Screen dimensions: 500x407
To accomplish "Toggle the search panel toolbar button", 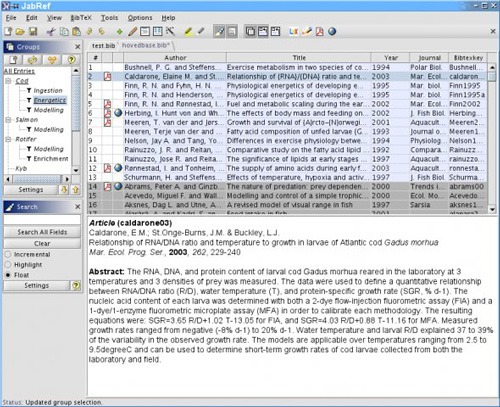I will [219, 32].
